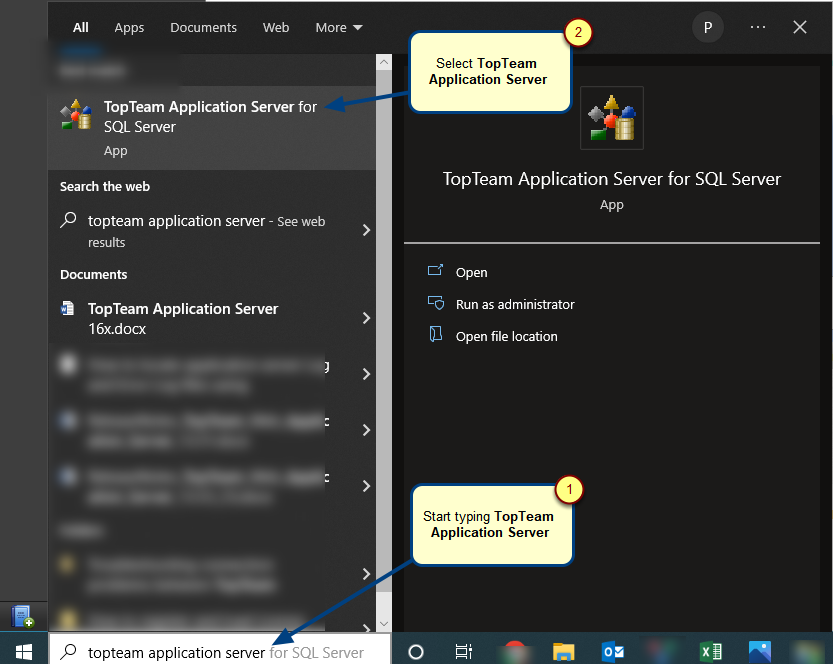Click the results list scrollbar track
The height and width of the screenshot is (664, 833).
(384, 343)
